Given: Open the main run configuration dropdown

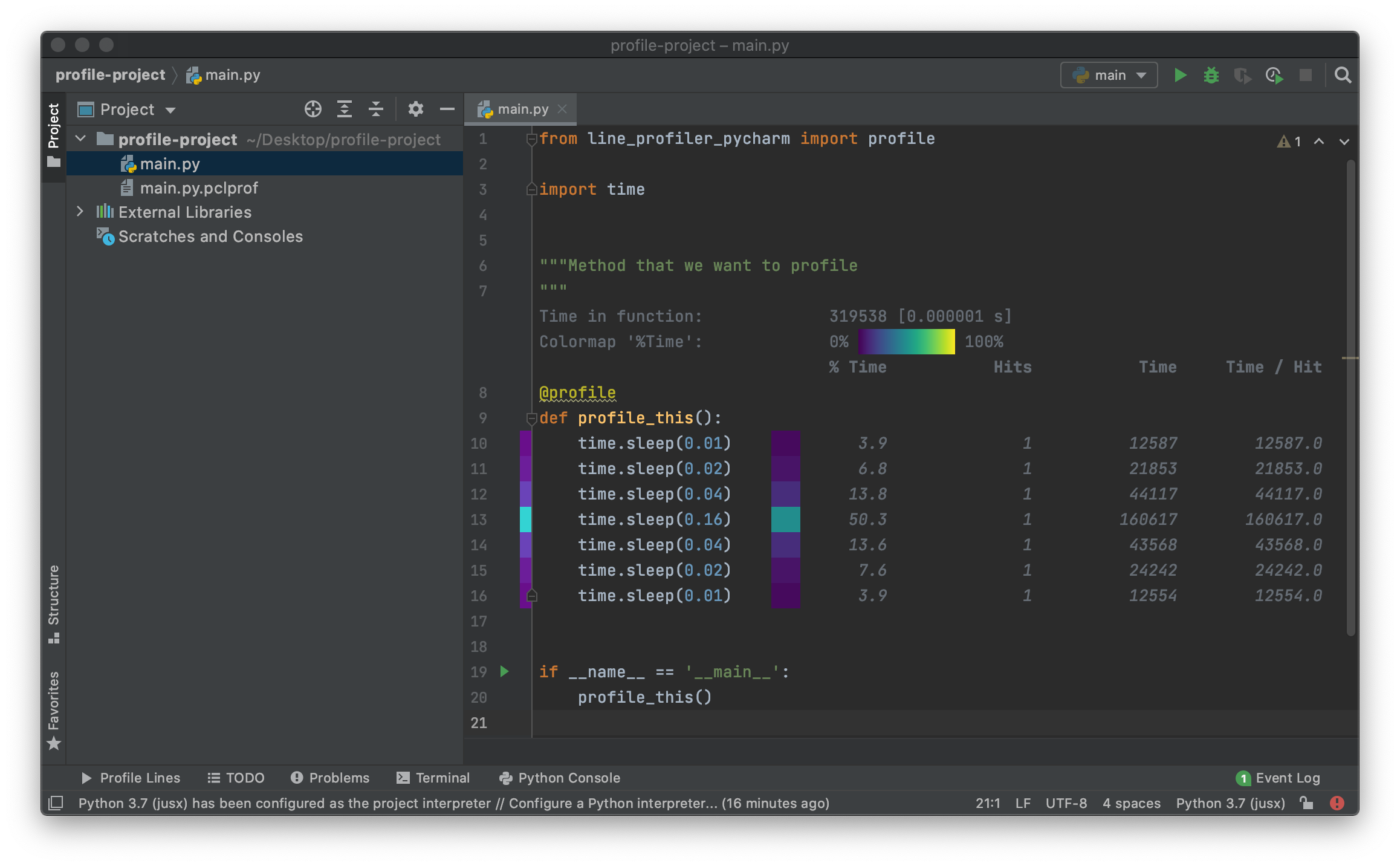Looking at the screenshot, I should (x=1109, y=74).
